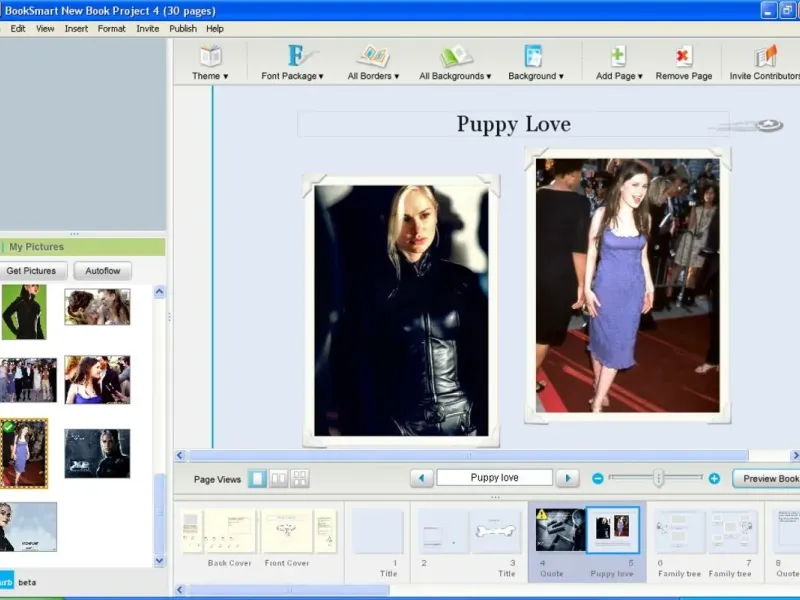Viewport: 800px width, 600px height.
Task: Go to next page arrow
Action: tap(567, 479)
